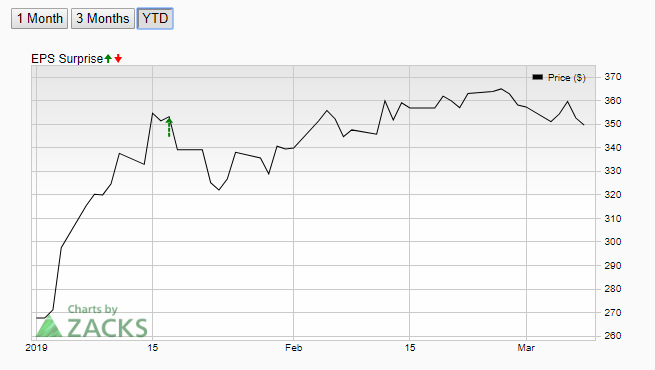Click the green EPS Surprise up arrow
Viewport: 655px width, 370px height.
[x=108, y=59]
